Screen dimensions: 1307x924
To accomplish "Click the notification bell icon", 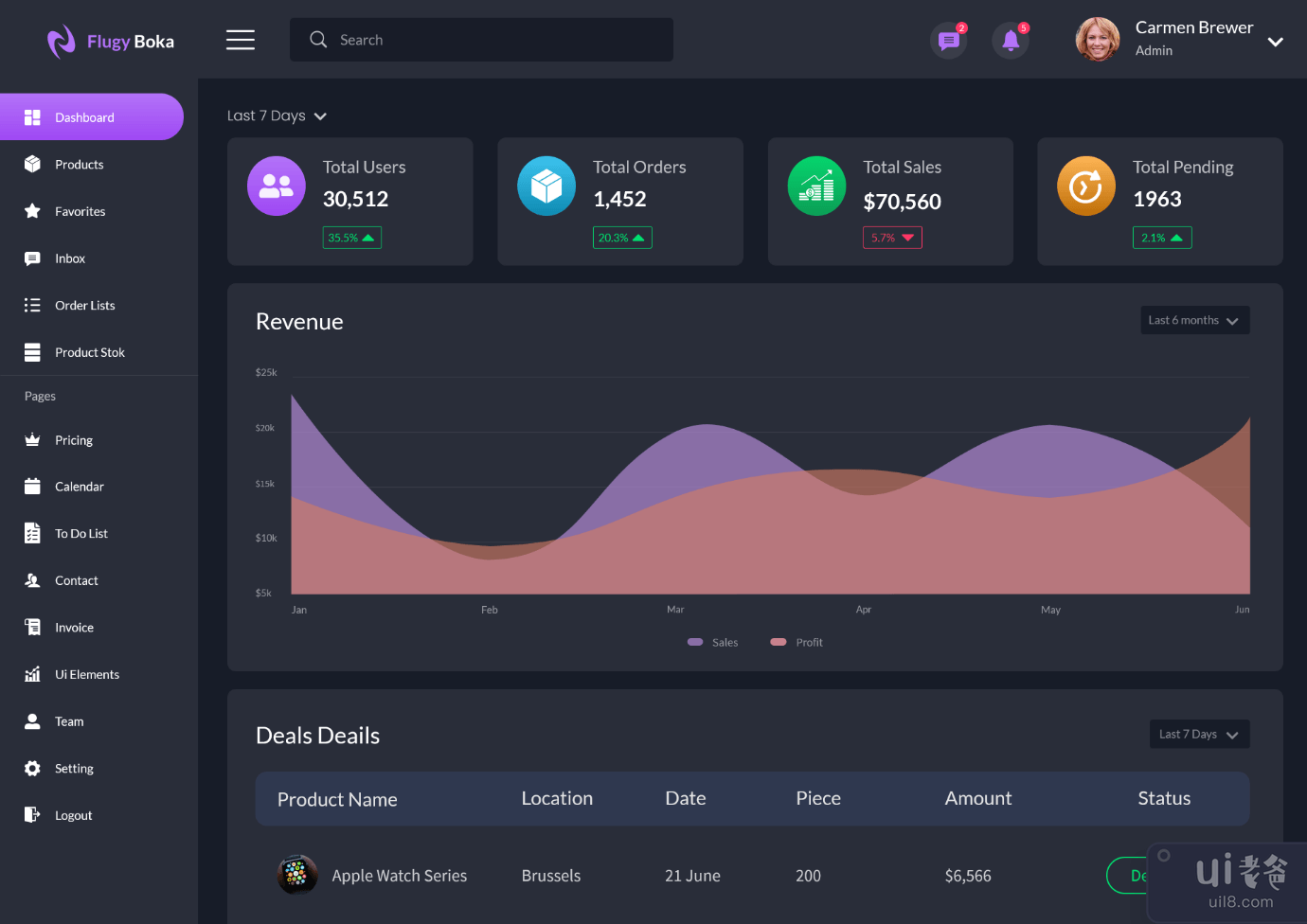I will click(x=1011, y=41).
